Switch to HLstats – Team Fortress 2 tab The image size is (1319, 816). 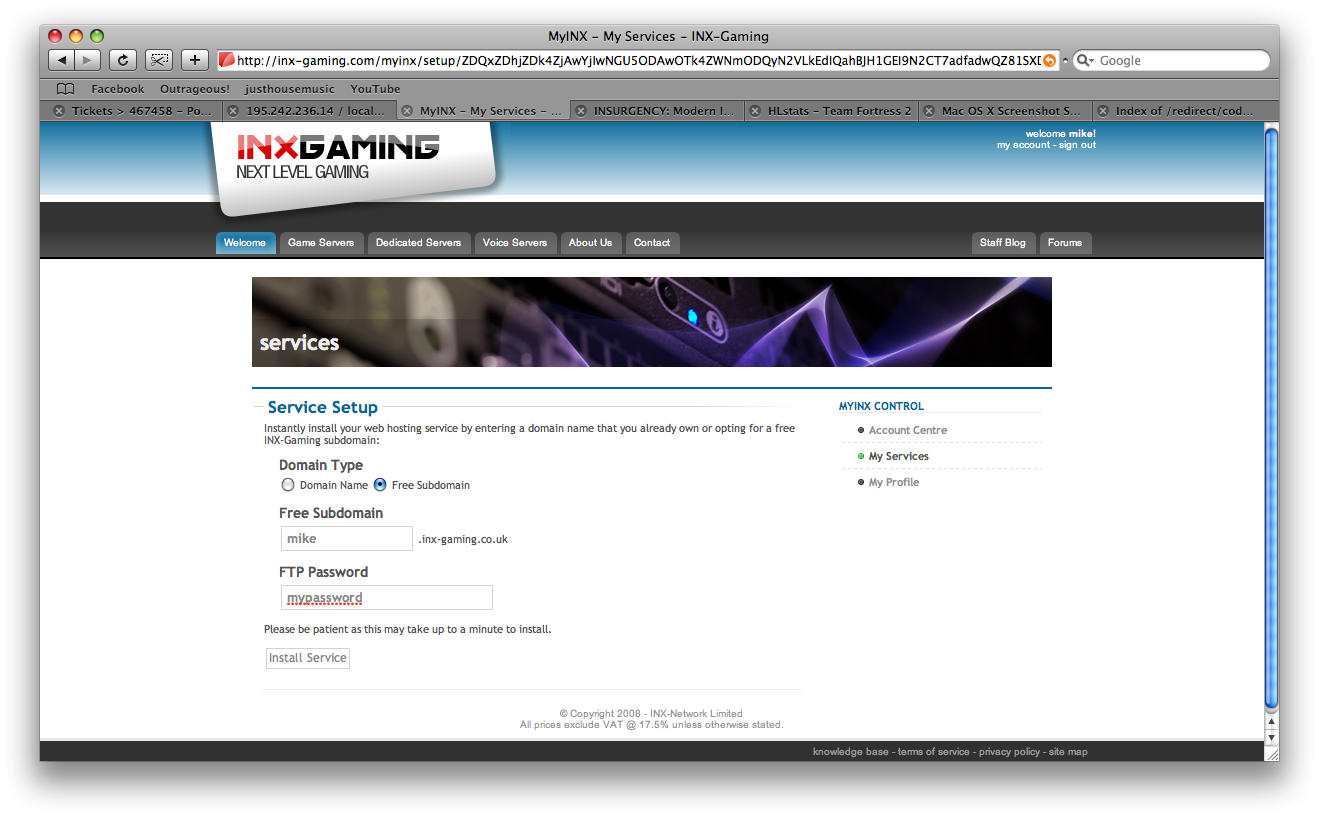[x=831, y=111]
